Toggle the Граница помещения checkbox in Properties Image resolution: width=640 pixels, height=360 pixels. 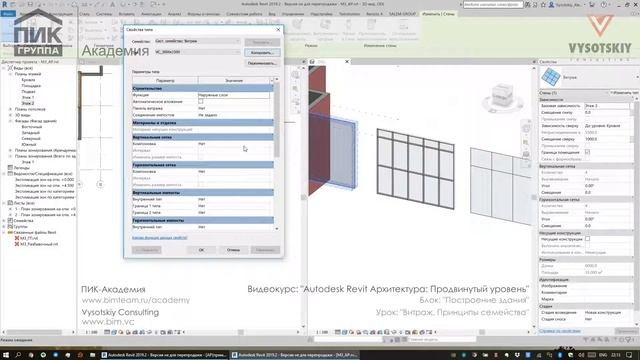(x=587, y=152)
